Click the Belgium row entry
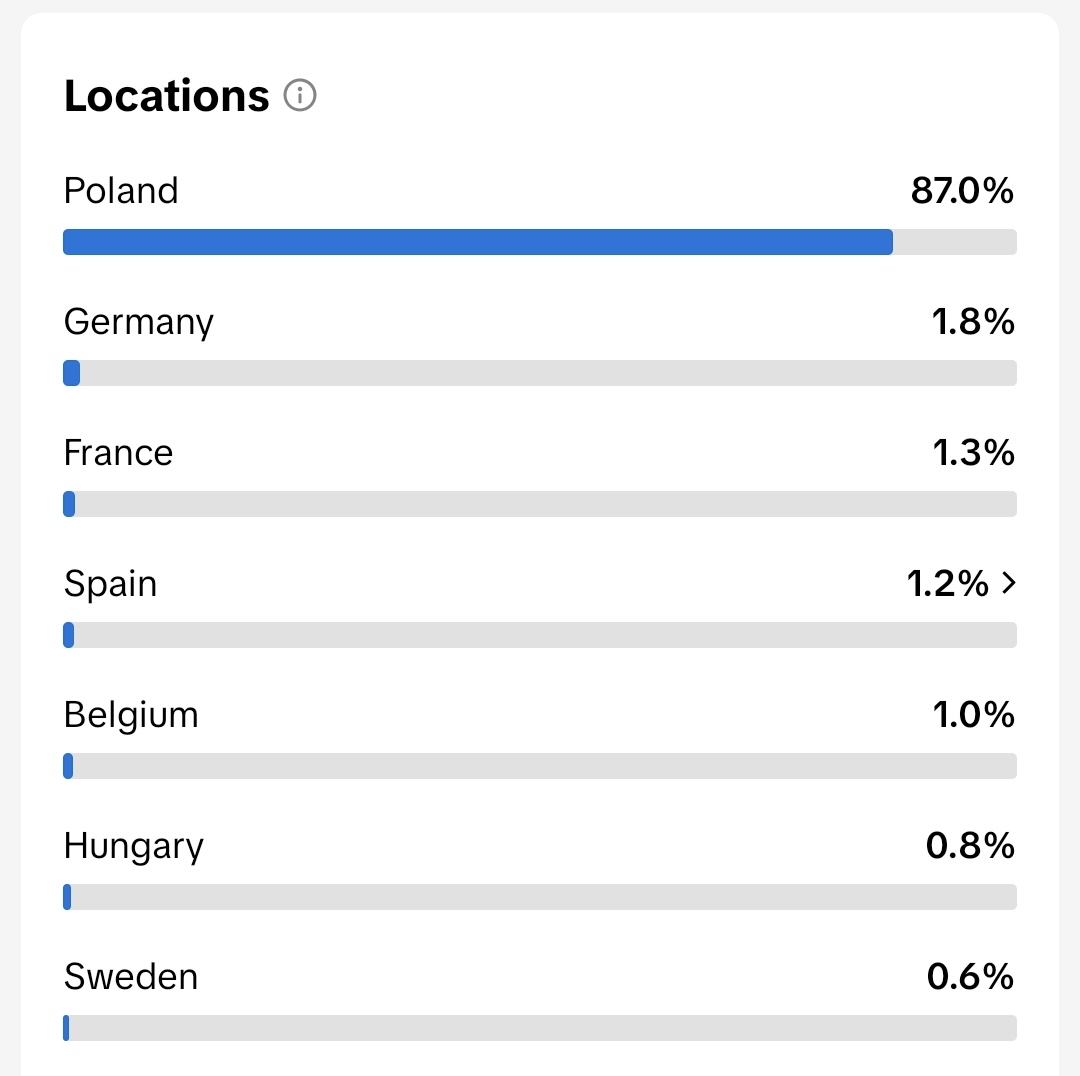Image resolution: width=1080 pixels, height=1076 pixels. coord(131,714)
